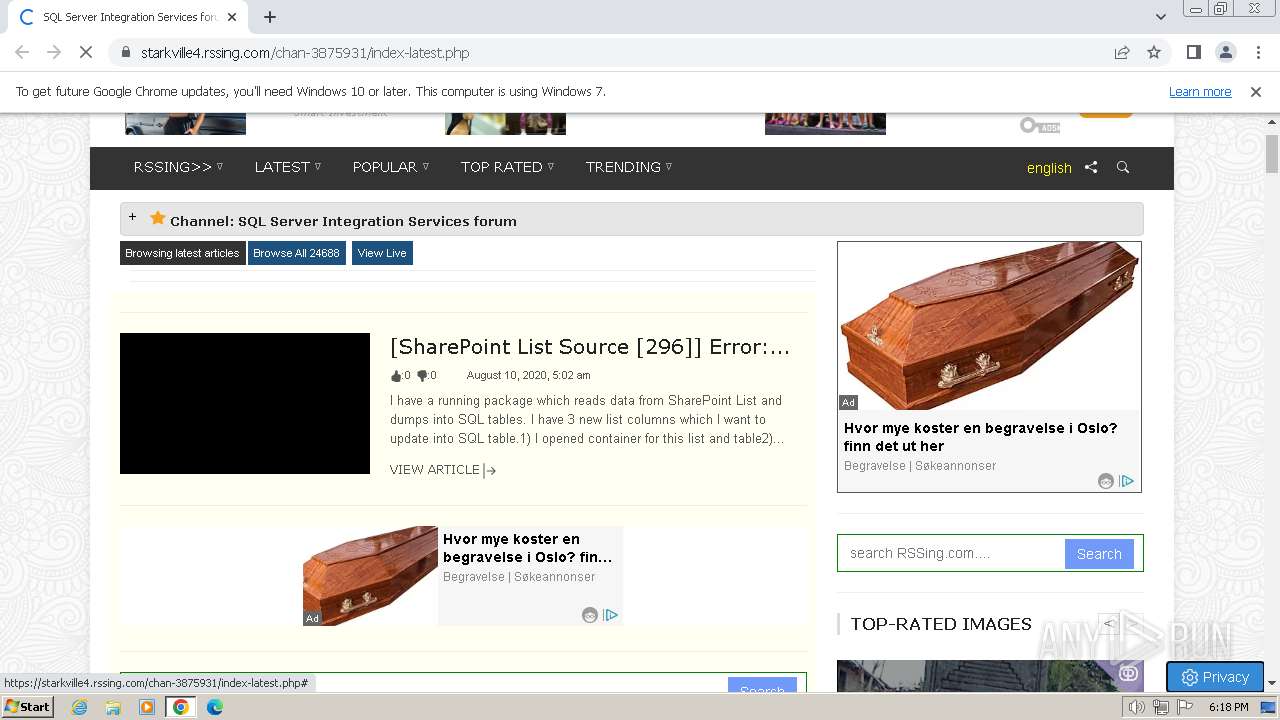Open File Explorer from taskbar
The width and height of the screenshot is (1280, 720).
(113, 707)
